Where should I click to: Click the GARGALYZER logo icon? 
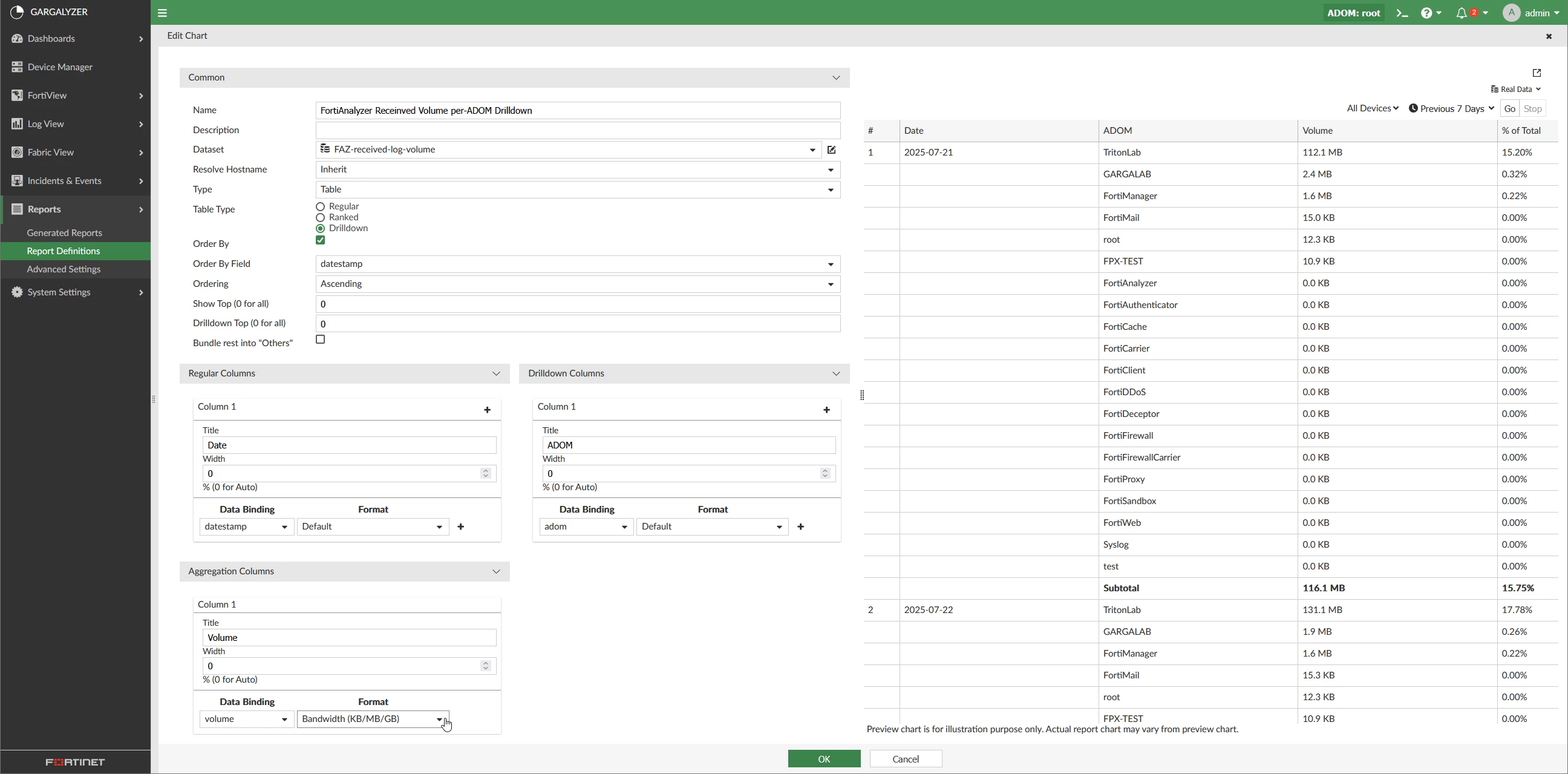(x=17, y=12)
